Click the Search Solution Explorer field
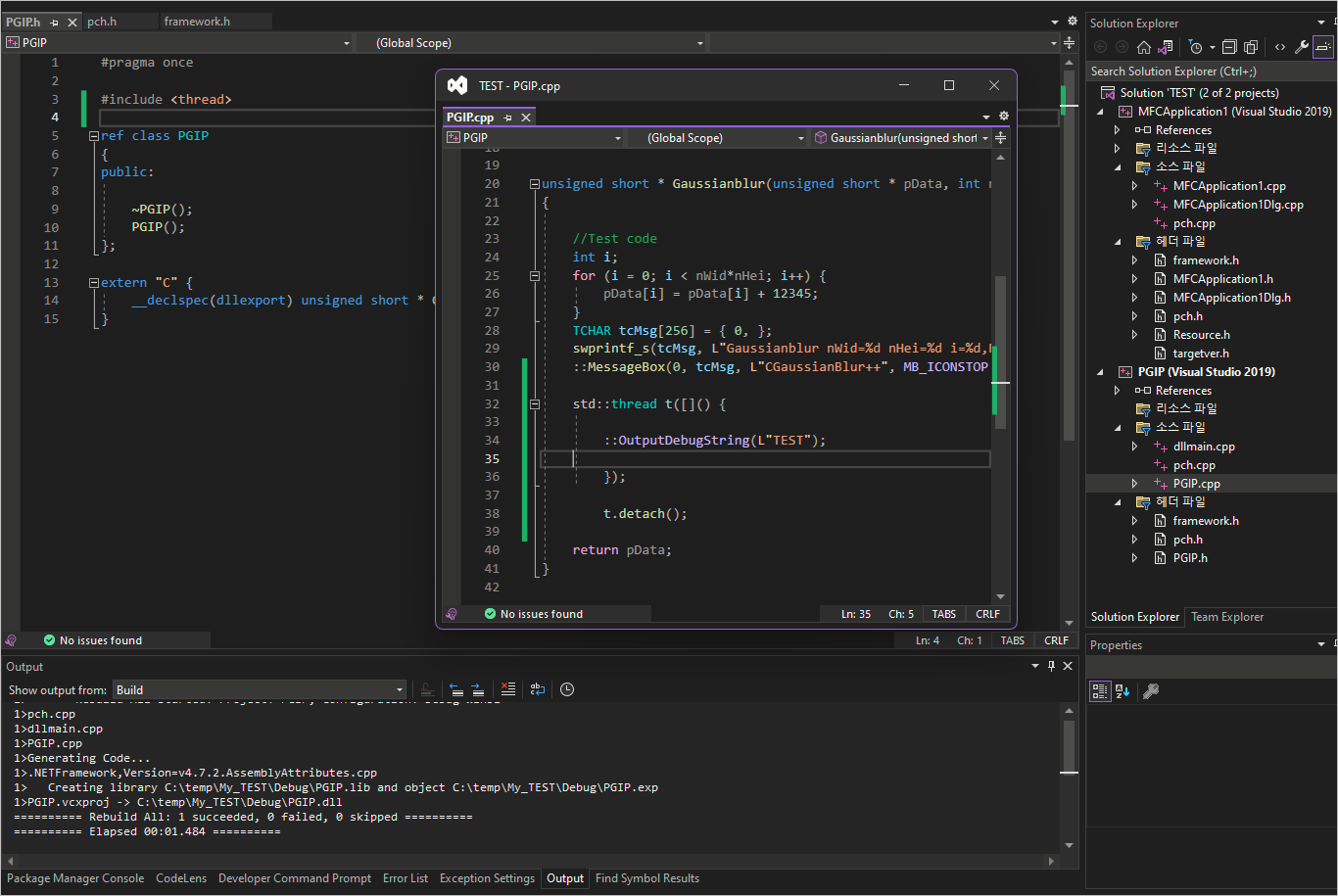Screen dimensions: 1338x896 point(1205,71)
